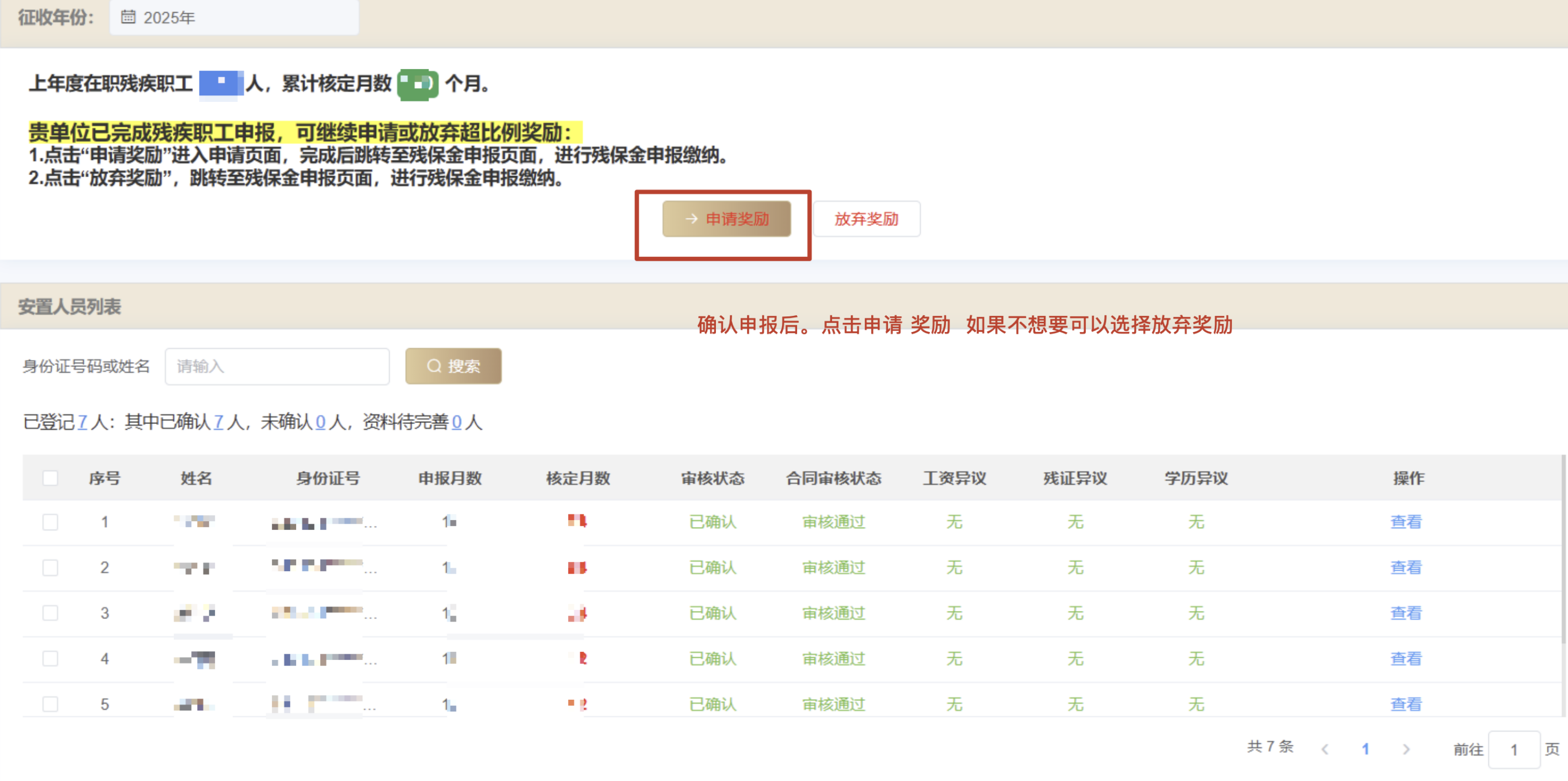The height and width of the screenshot is (781, 1568).
Task: Click the calendar icon in year field
Action: [128, 17]
